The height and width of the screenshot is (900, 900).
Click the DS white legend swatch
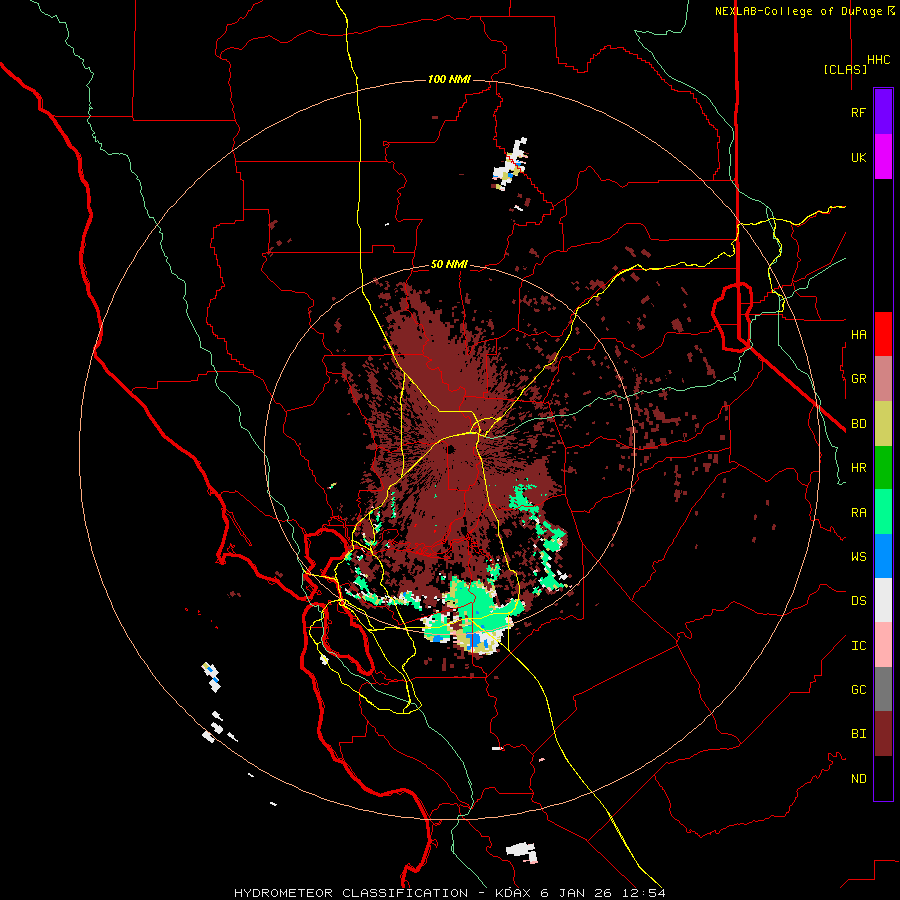[x=883, y=600]
